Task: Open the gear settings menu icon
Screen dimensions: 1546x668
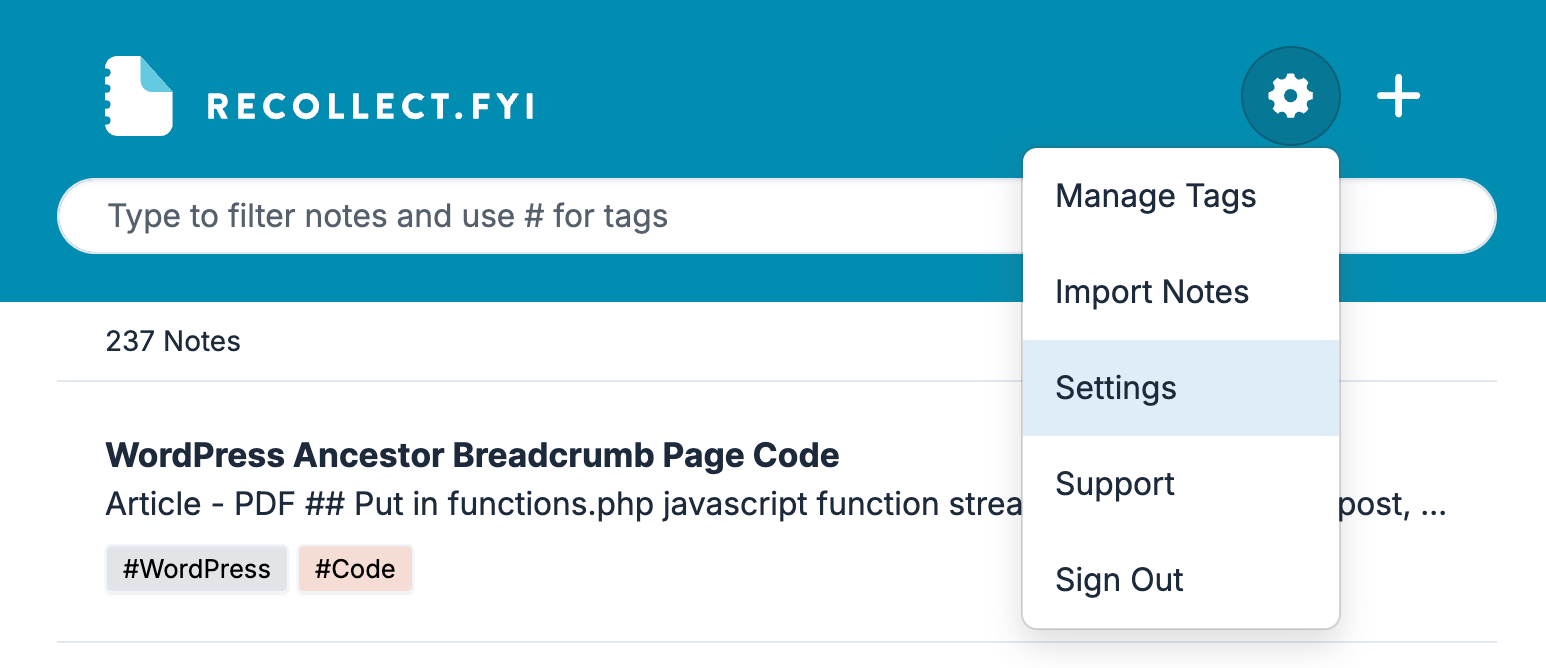Action: [x=1290, y=96]
